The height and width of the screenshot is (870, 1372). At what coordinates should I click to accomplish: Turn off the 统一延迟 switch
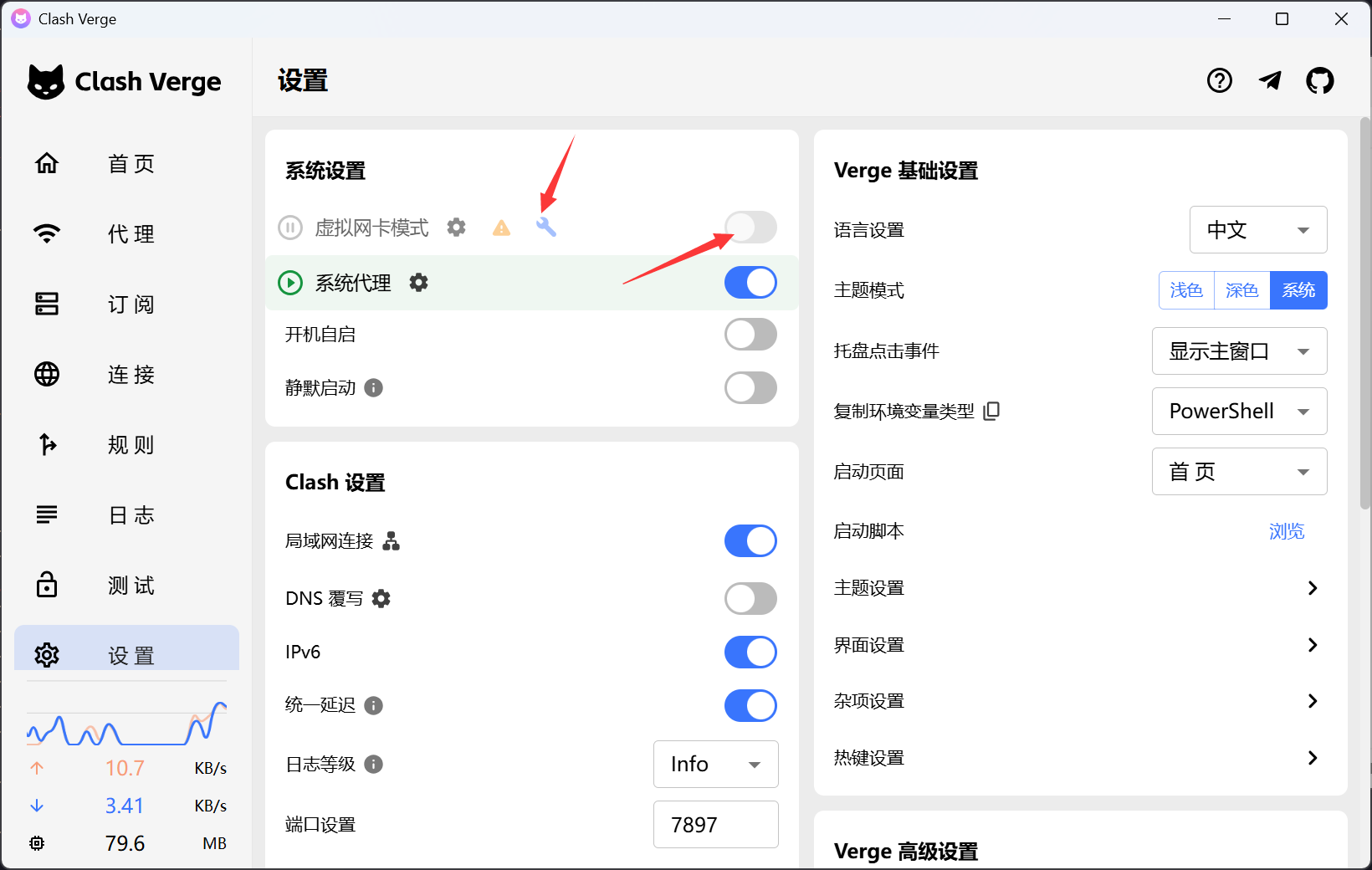point(750,706)
